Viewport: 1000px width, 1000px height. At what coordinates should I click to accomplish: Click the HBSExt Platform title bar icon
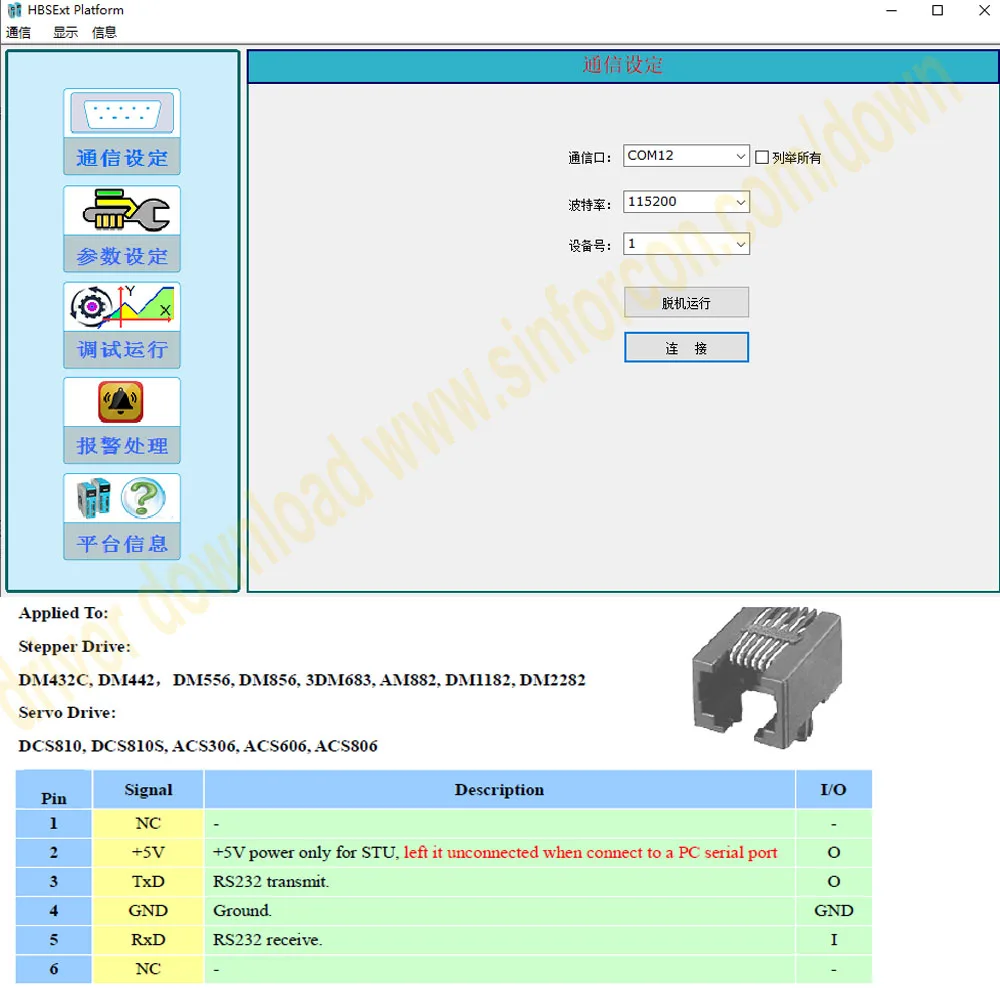[14, 11]
